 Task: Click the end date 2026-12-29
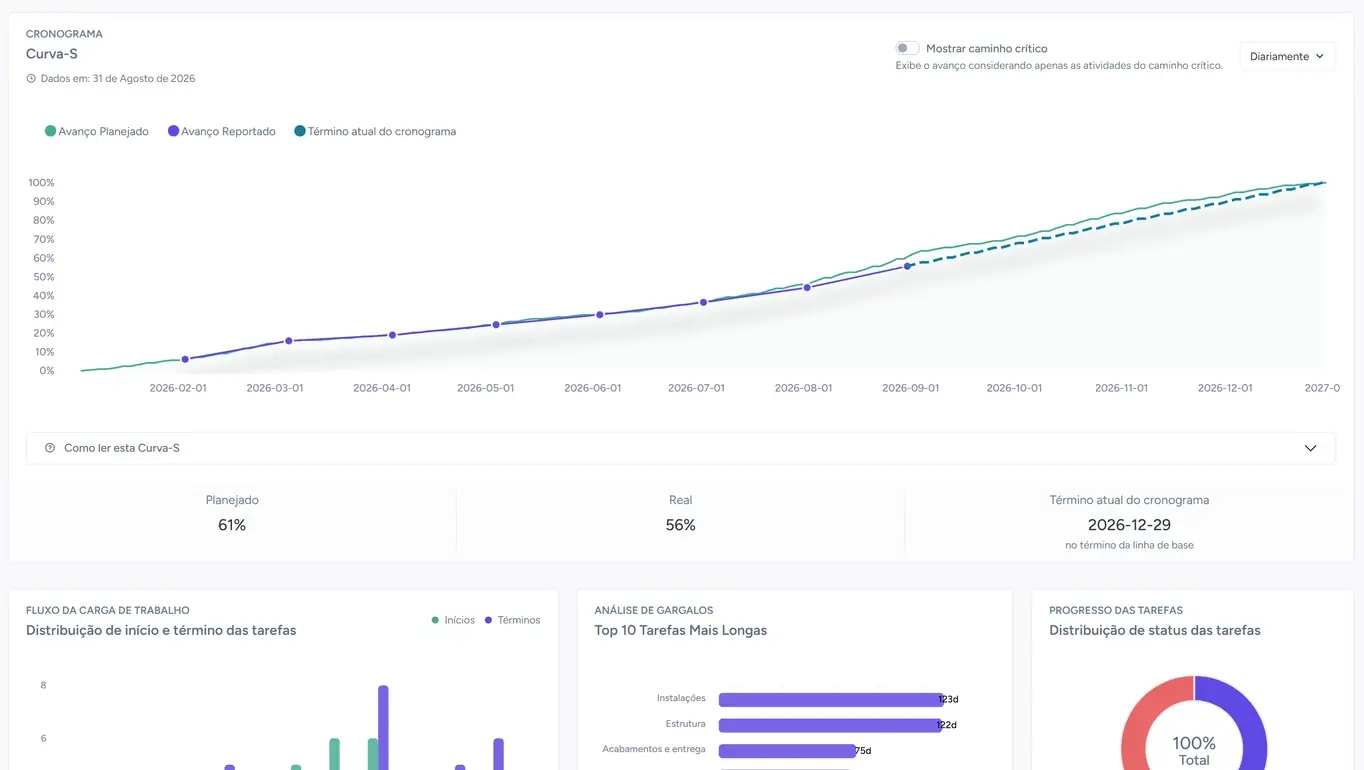coord(1129,525)
